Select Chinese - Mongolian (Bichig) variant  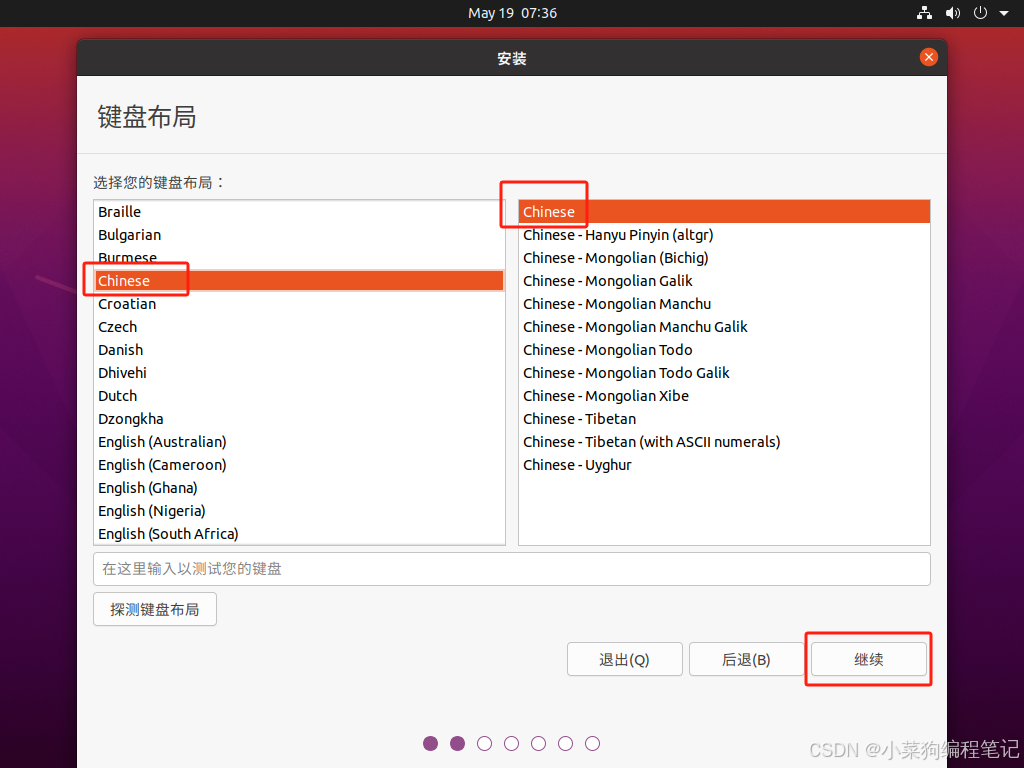click(x=724, y=258)
